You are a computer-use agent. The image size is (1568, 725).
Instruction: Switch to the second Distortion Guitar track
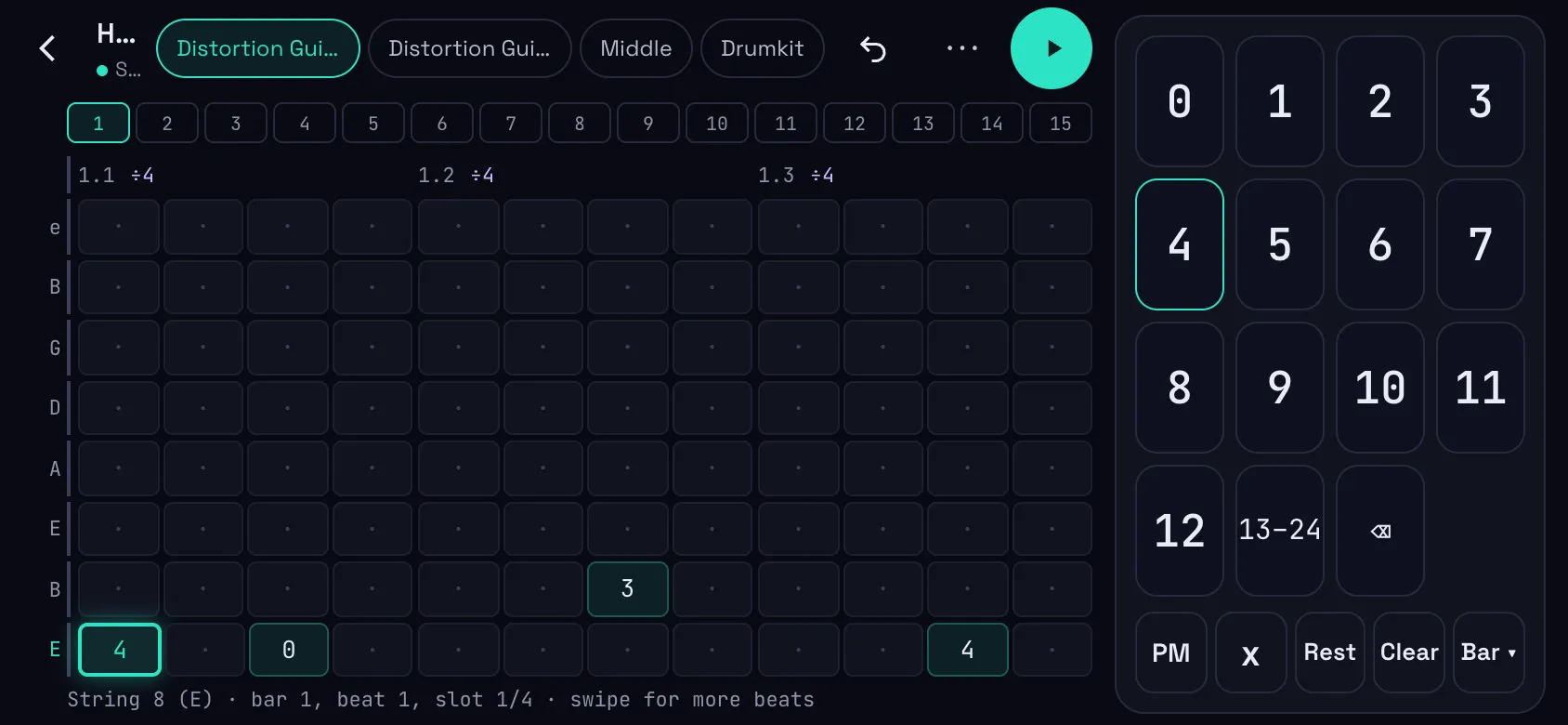(x=470, y=48)
